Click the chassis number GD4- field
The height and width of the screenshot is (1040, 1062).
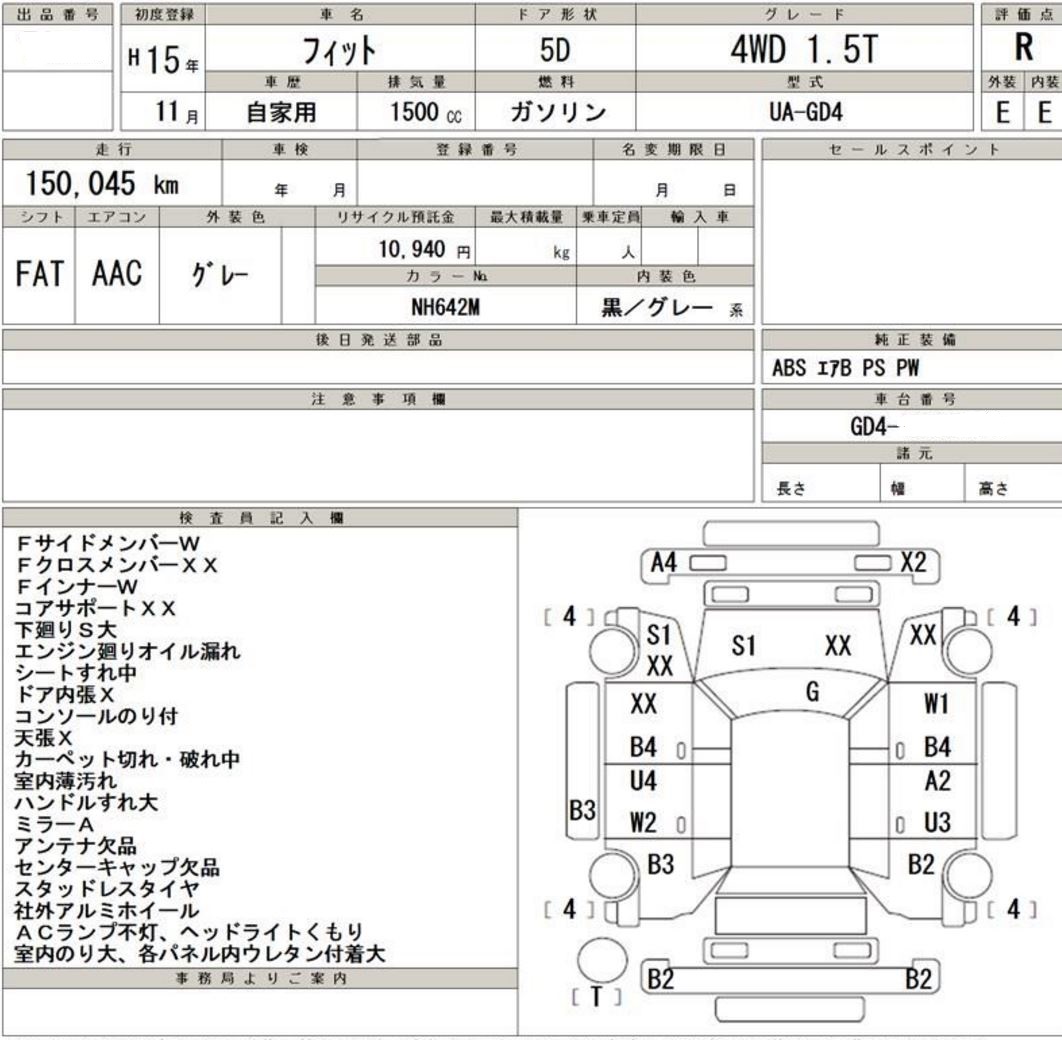(x=912, y=427)
